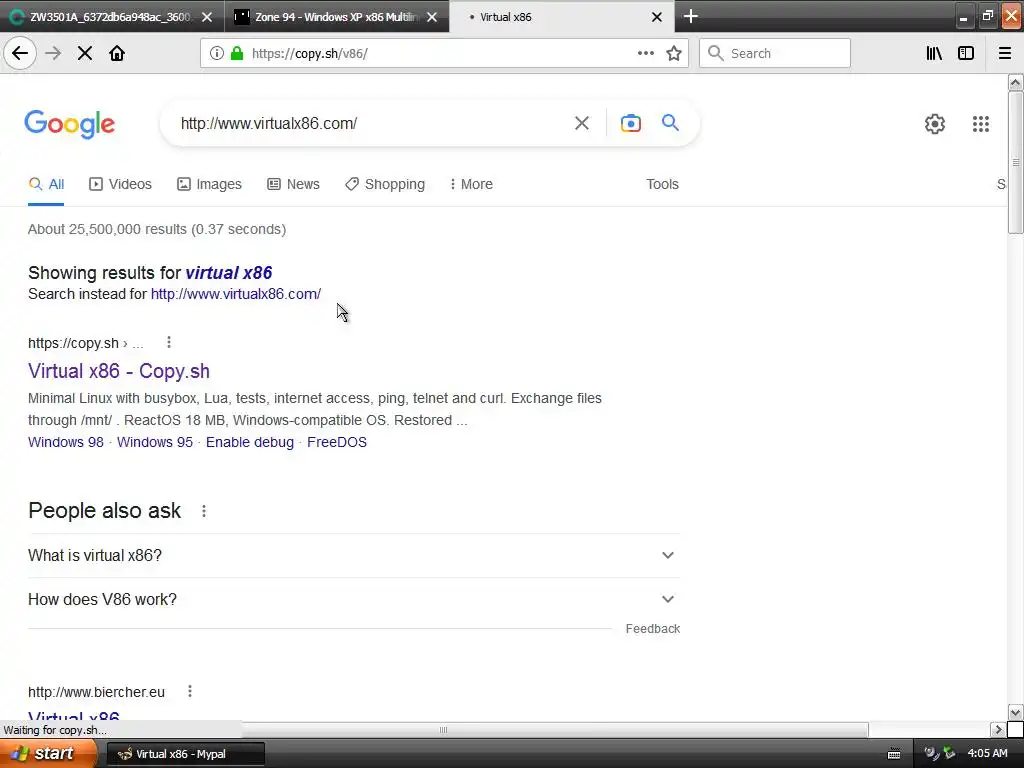Expand 'How does V86 work?' question
This screenshot has width=1024, height=768.
coord(353,599)
